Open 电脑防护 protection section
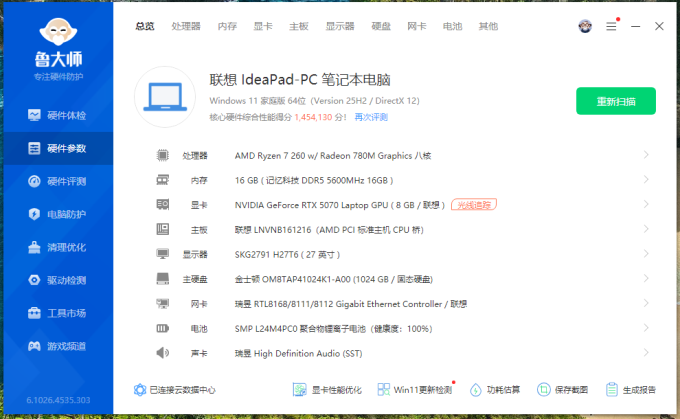 (x=58, y=214)
